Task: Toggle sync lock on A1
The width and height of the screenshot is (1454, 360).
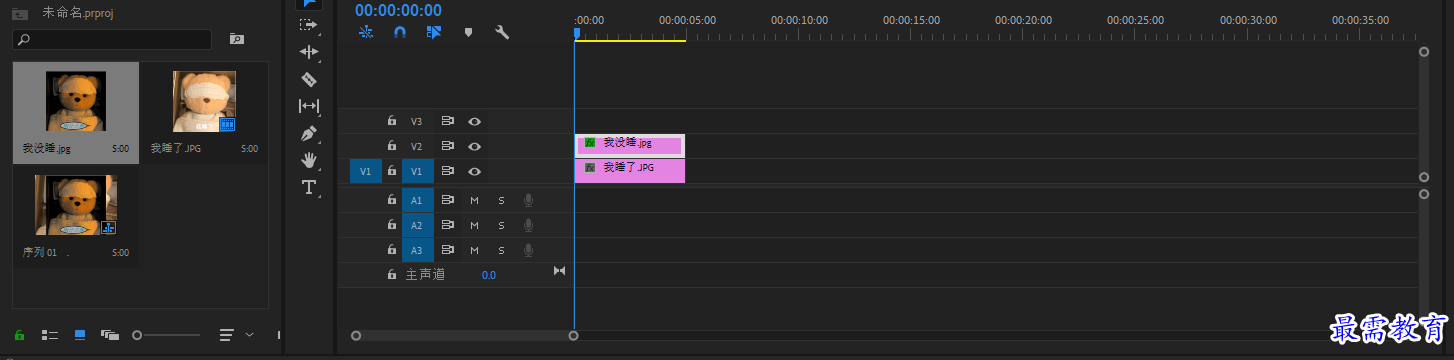Action: click(448, 200)
